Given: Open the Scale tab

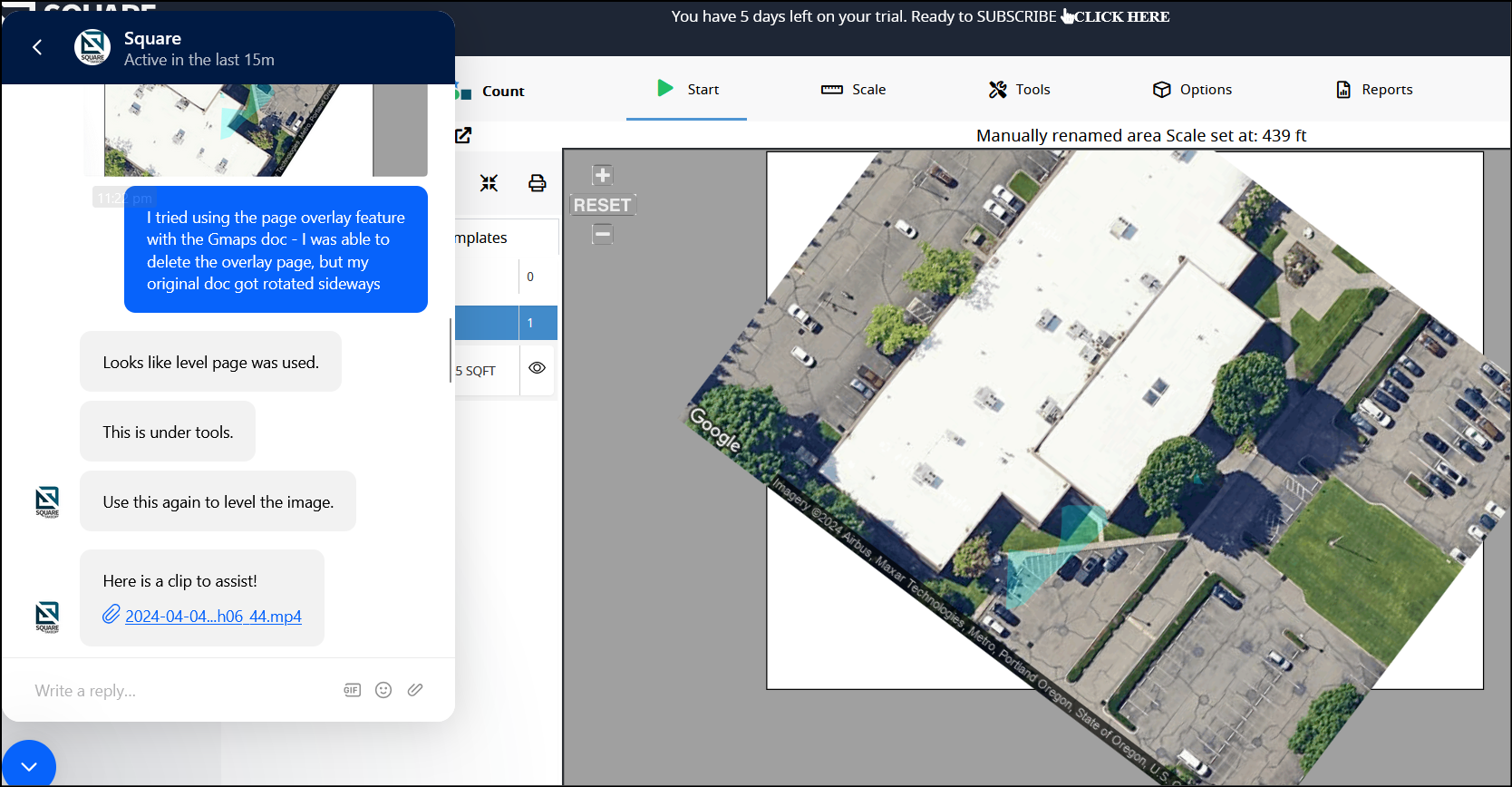Looking at the screenshot, I should point(854,89).
